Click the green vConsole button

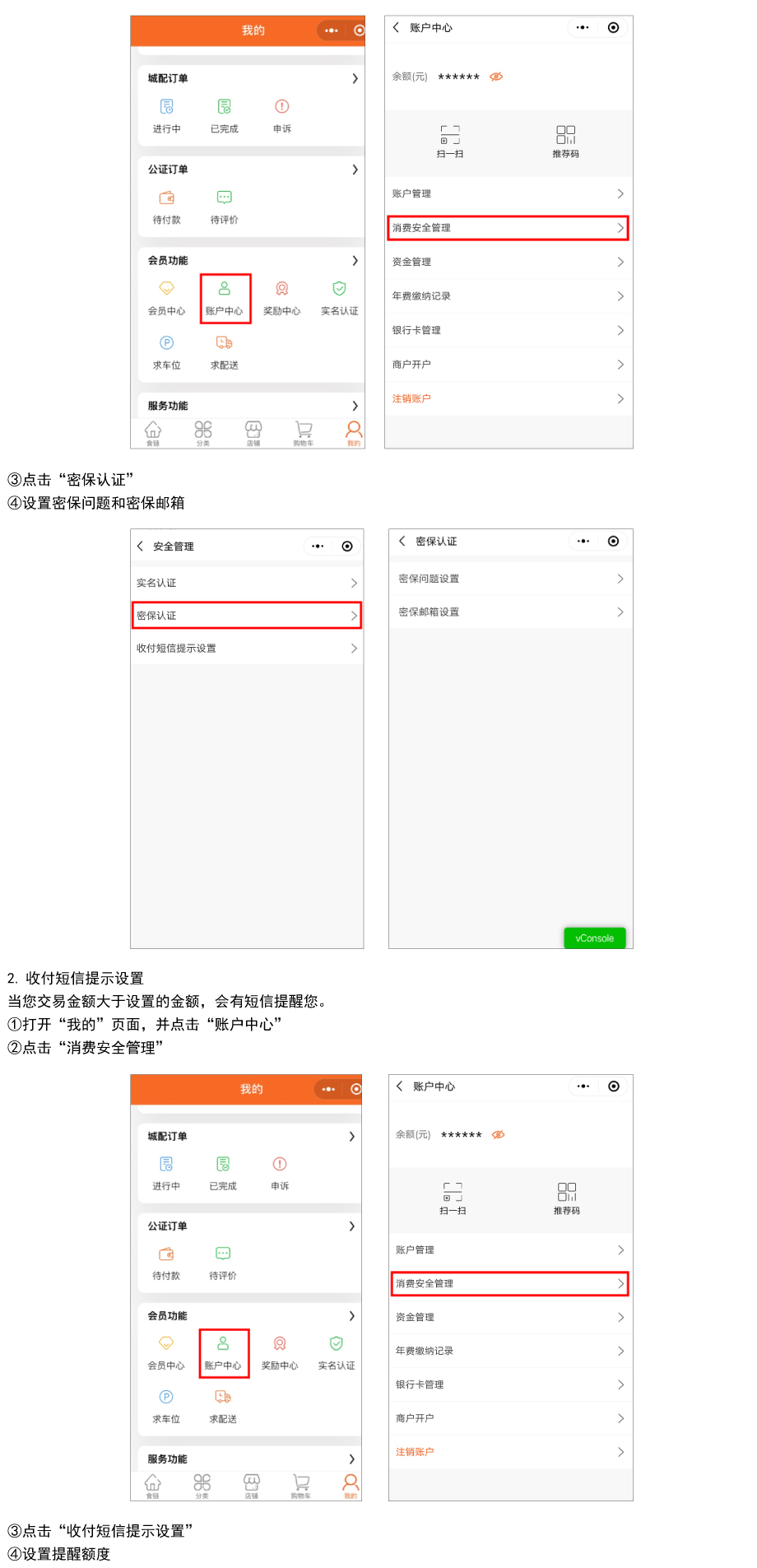(x=594, y=938)
